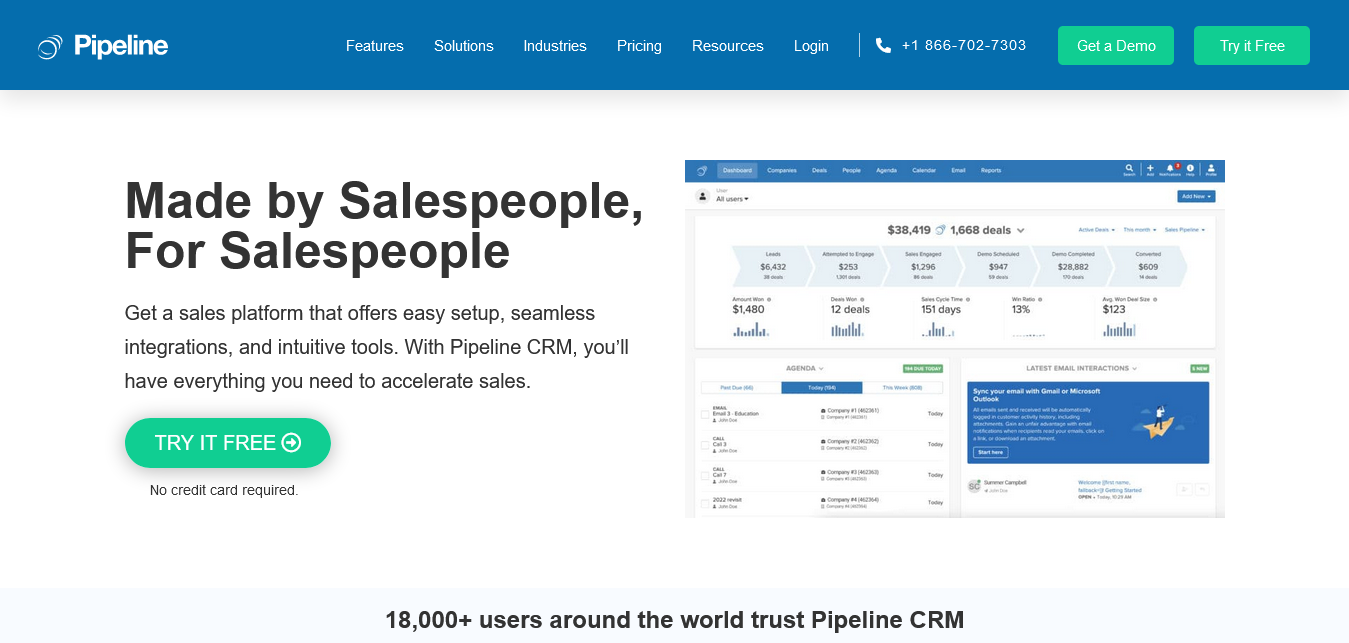
Task: Select the Dashboard tab in the screenshot
Action: click(737, 171)
